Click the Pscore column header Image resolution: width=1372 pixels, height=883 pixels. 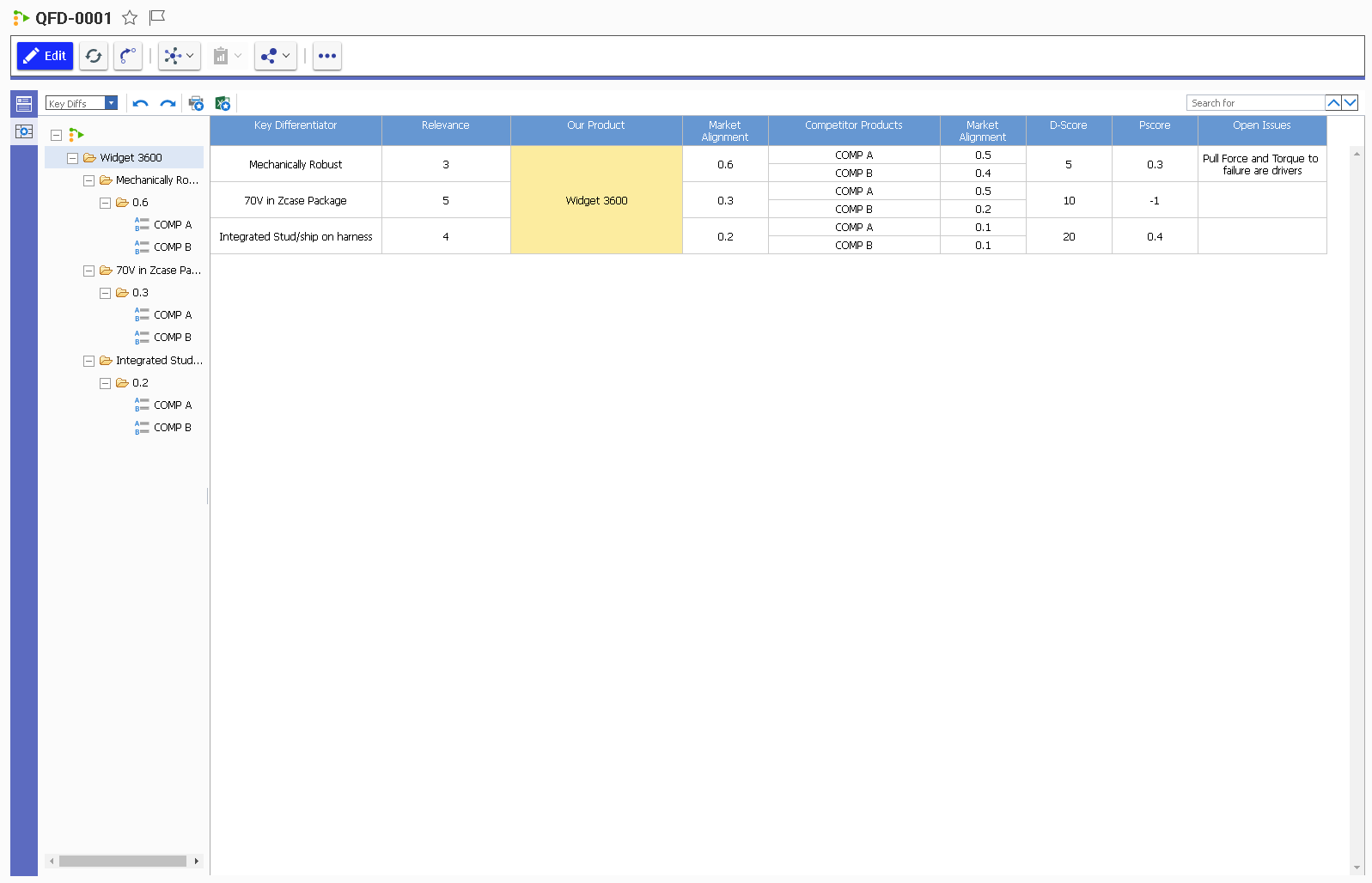1155,131
